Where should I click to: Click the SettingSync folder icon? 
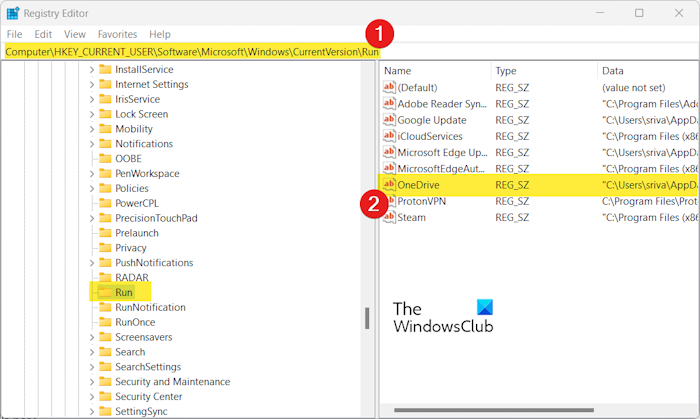(105, 411)
